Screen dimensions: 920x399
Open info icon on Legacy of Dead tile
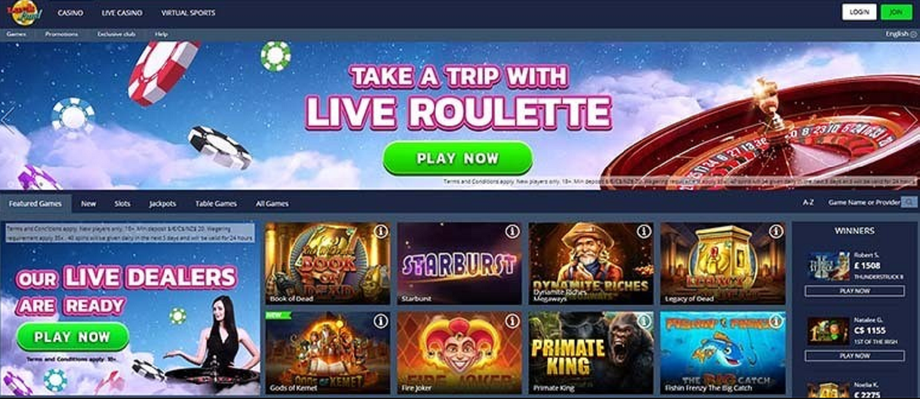tap(776, 232)
